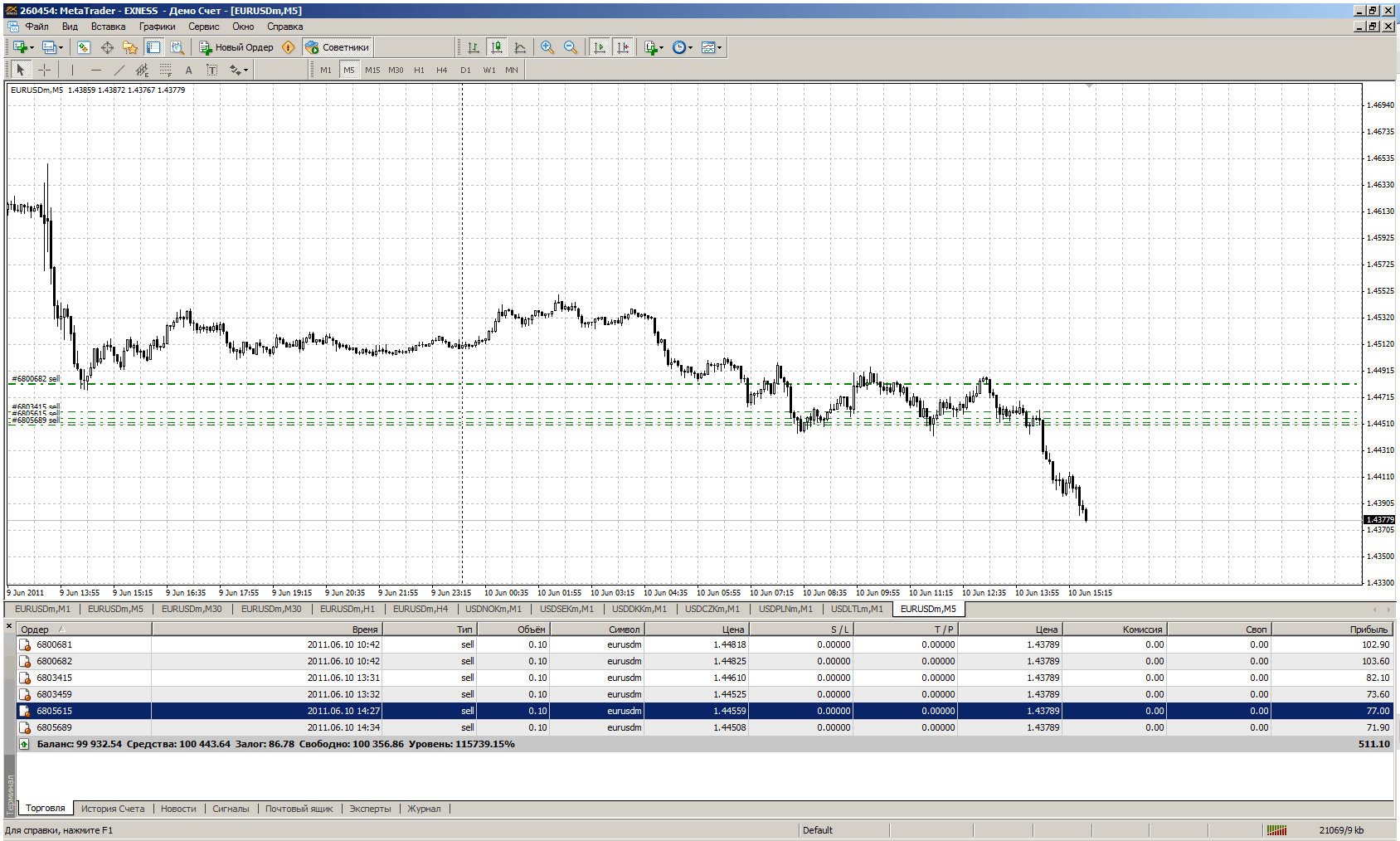Select order row 6803415
Image resolution: width=1400 pixels, height=841 pixels.
(705, 678)
